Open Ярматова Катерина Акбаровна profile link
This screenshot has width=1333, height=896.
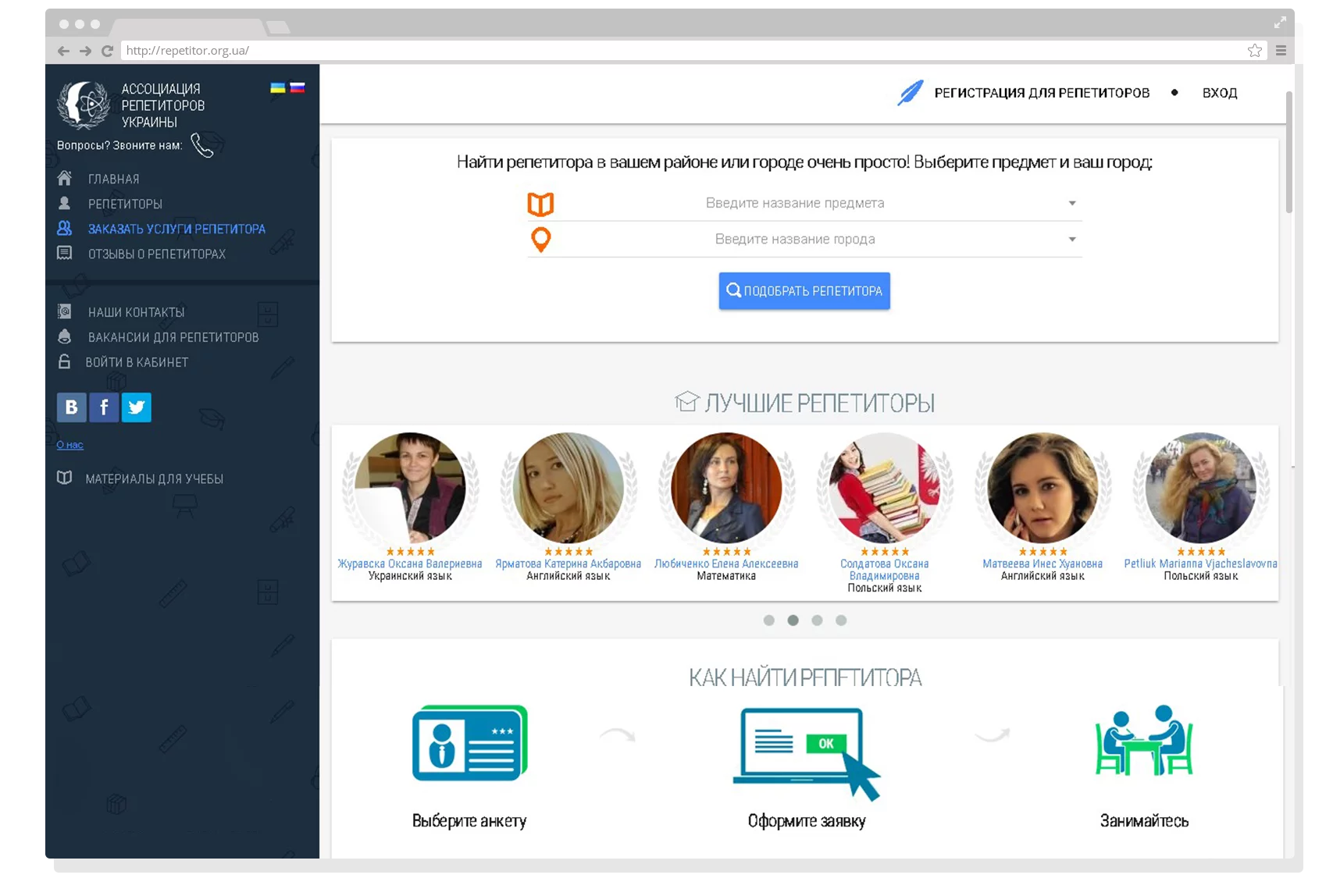568,564
